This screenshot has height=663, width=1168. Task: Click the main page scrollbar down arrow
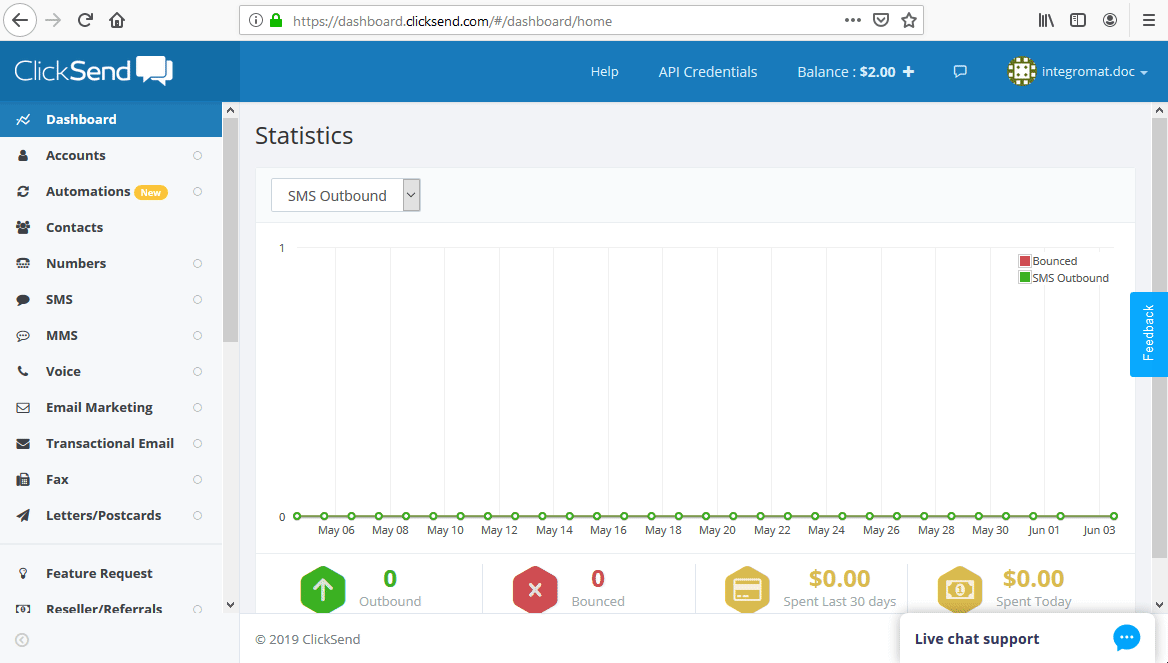pyautogui.click(x=1159, y=605)
